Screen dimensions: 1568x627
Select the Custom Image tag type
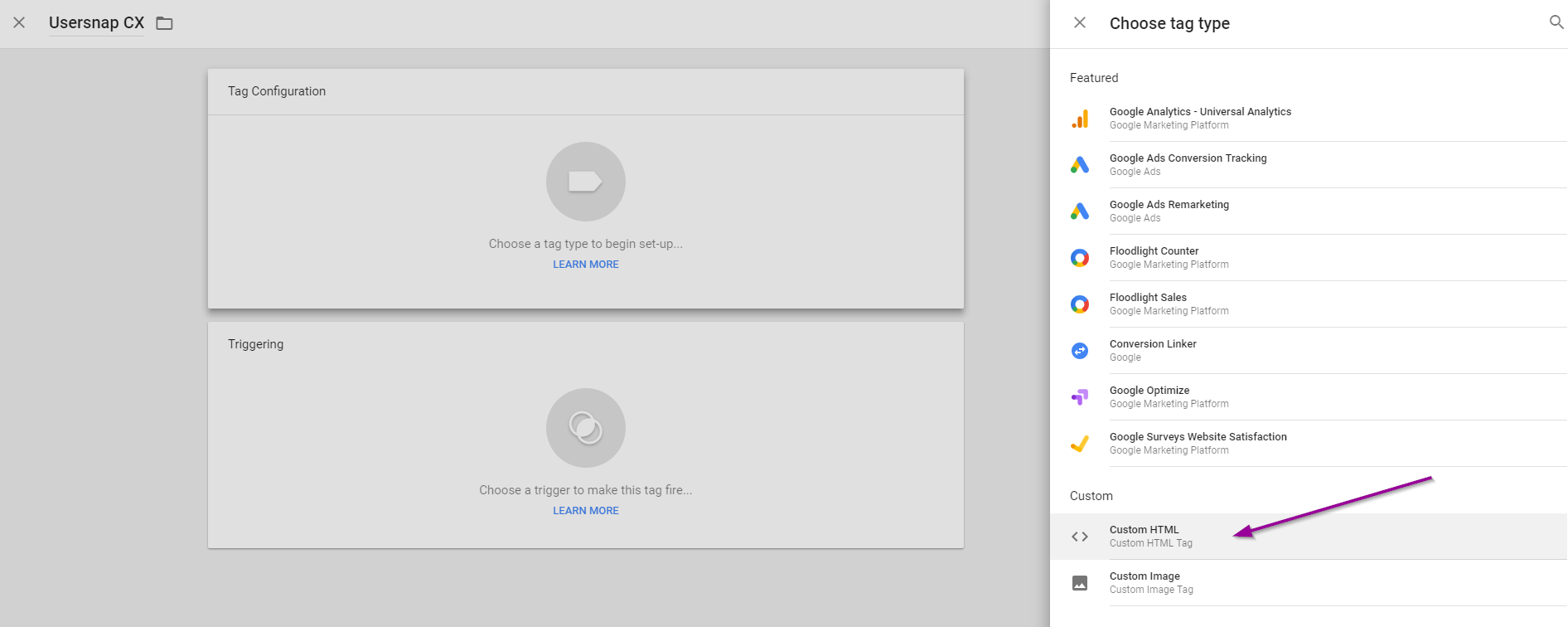[1309, 583]
